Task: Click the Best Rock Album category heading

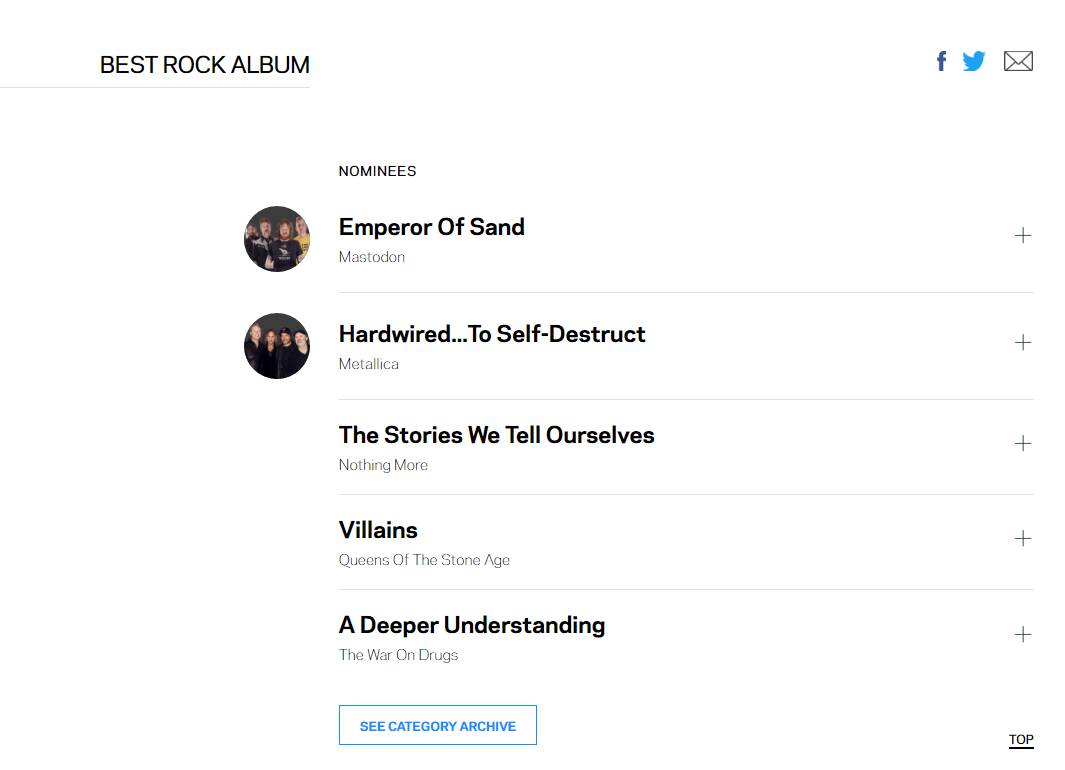Action: click(x=205, y=65)
